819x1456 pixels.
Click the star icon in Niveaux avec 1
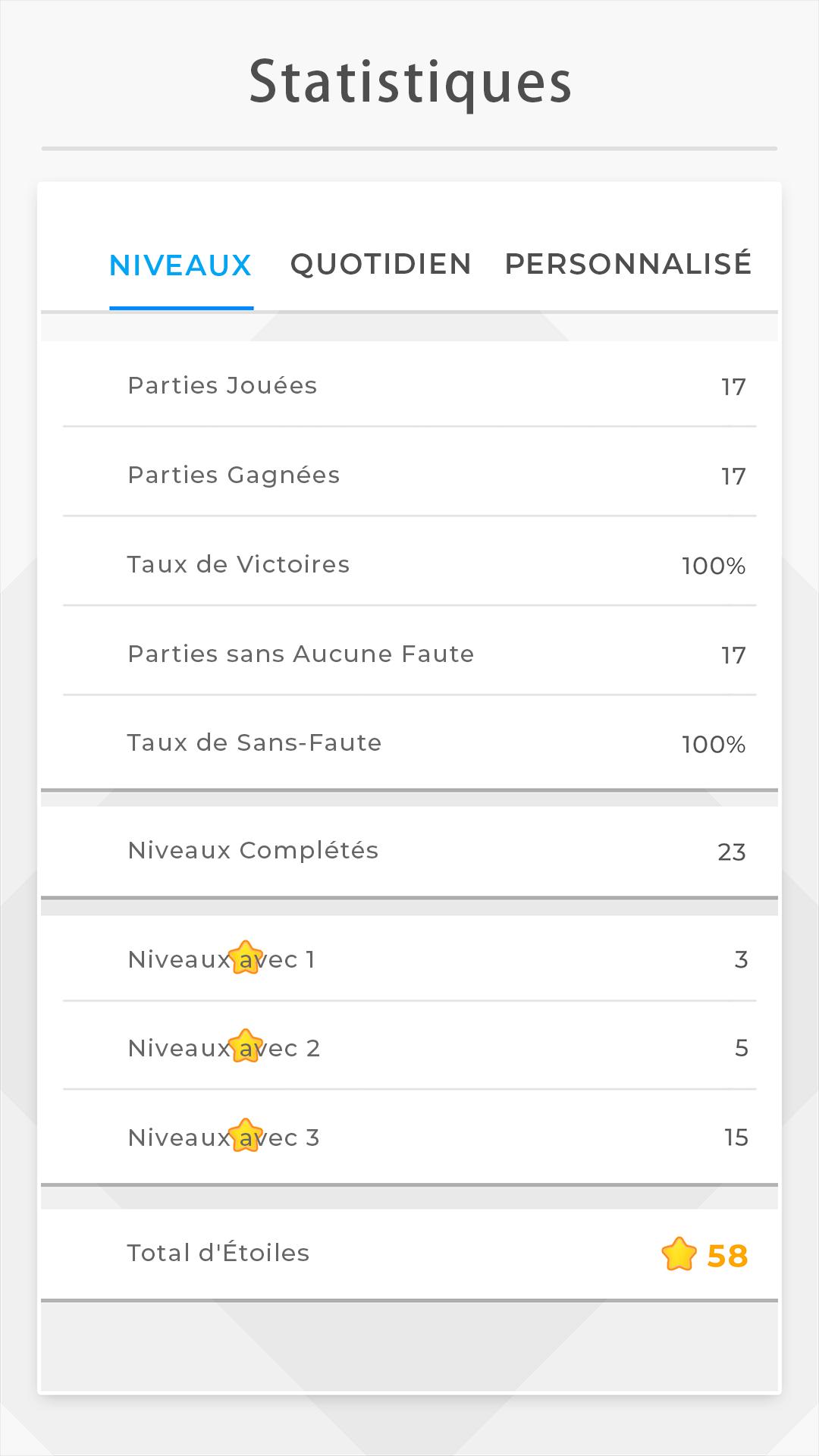click(x=246, y=957)
